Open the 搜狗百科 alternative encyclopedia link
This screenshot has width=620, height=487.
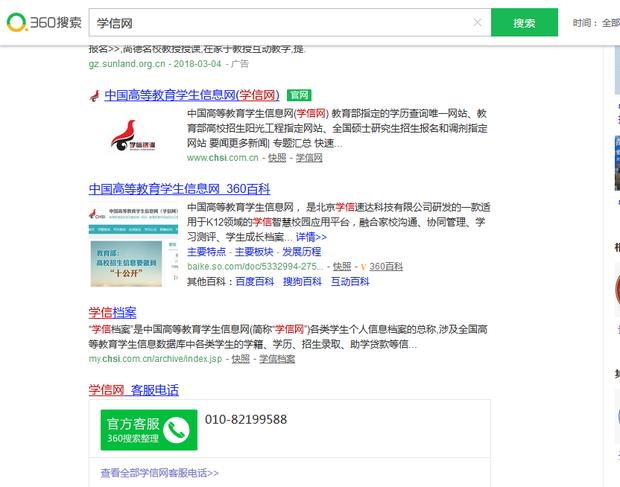pyautogui.click(x=302, y=282)
